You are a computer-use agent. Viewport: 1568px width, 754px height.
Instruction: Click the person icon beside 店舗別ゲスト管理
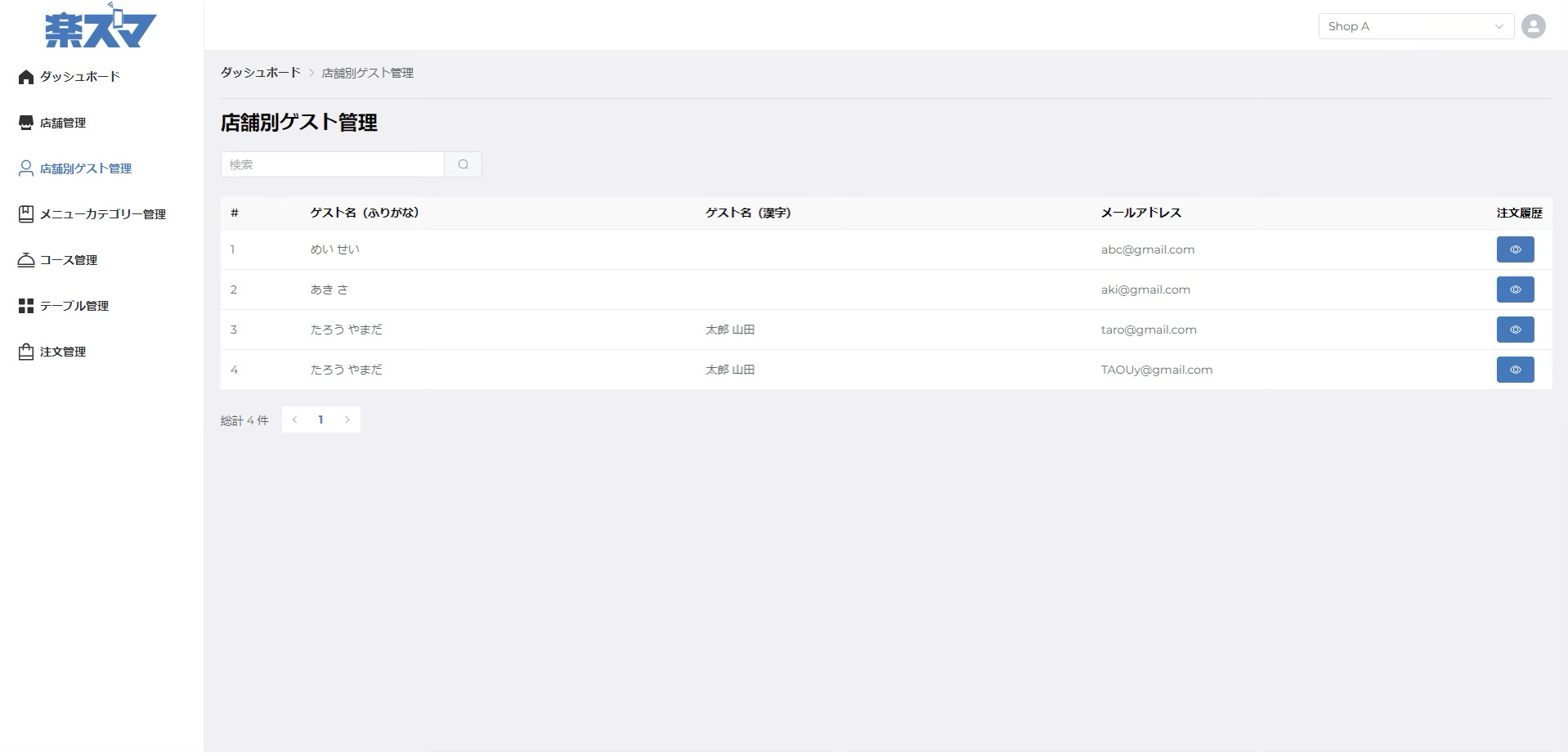pyautogui.click(x=26, y=168)
